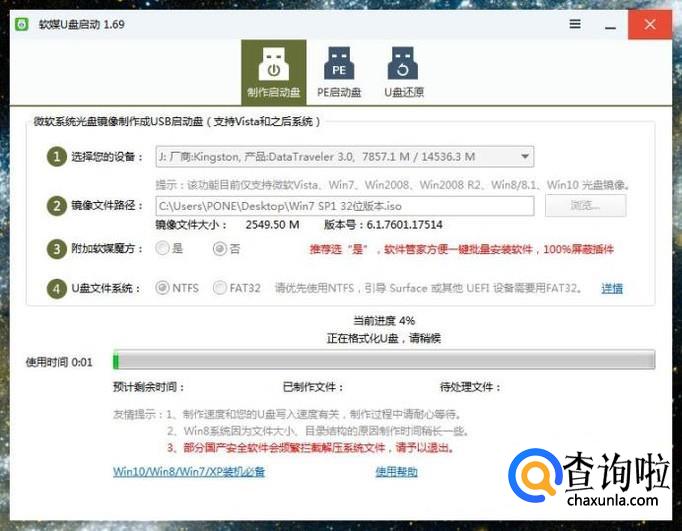
Task: Choose FAT32 file system option
Action: (x=237, y=288)
